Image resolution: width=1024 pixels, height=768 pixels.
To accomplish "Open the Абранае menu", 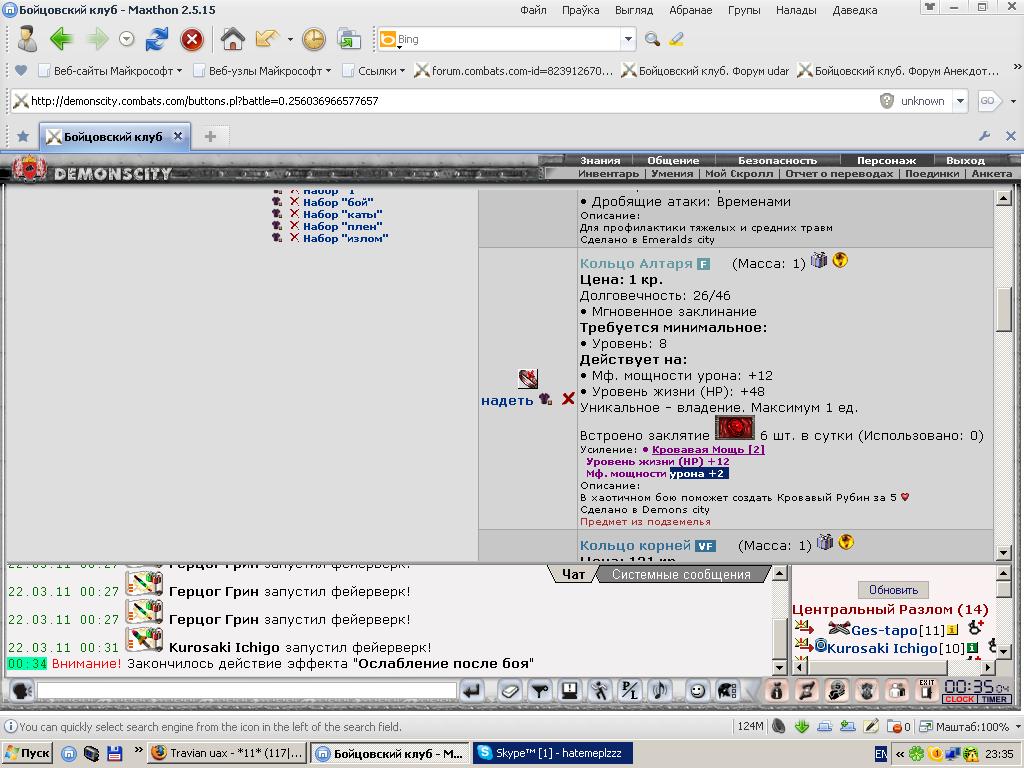I will tap(690, 10).
